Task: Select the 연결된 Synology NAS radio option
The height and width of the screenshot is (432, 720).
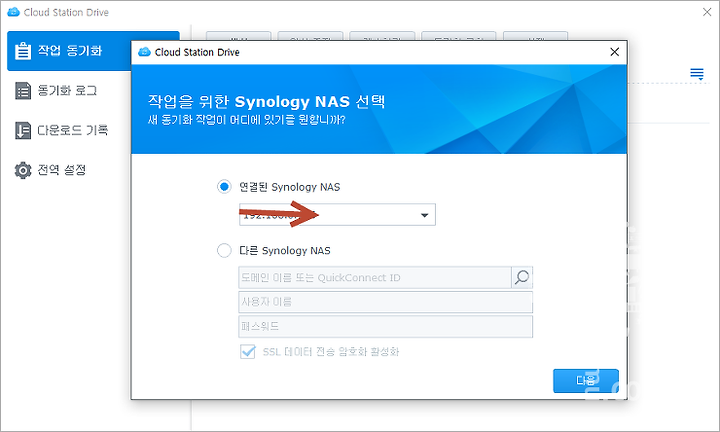Action: point(224,187)
